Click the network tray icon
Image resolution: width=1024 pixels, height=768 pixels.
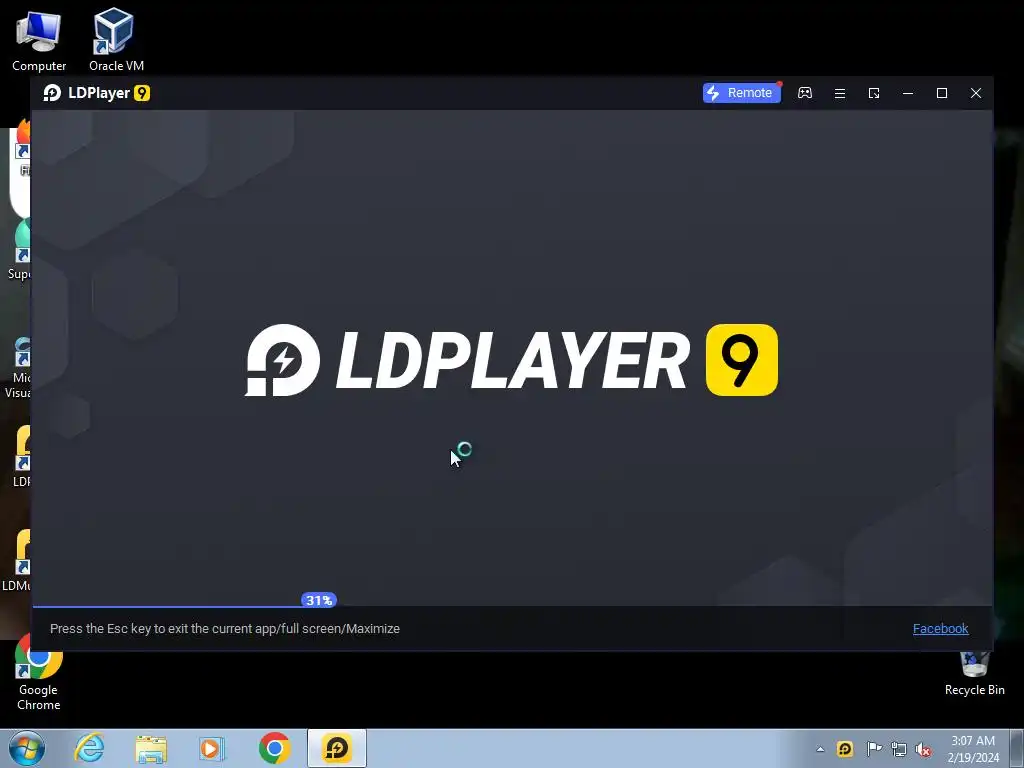[x=899, y=749]
